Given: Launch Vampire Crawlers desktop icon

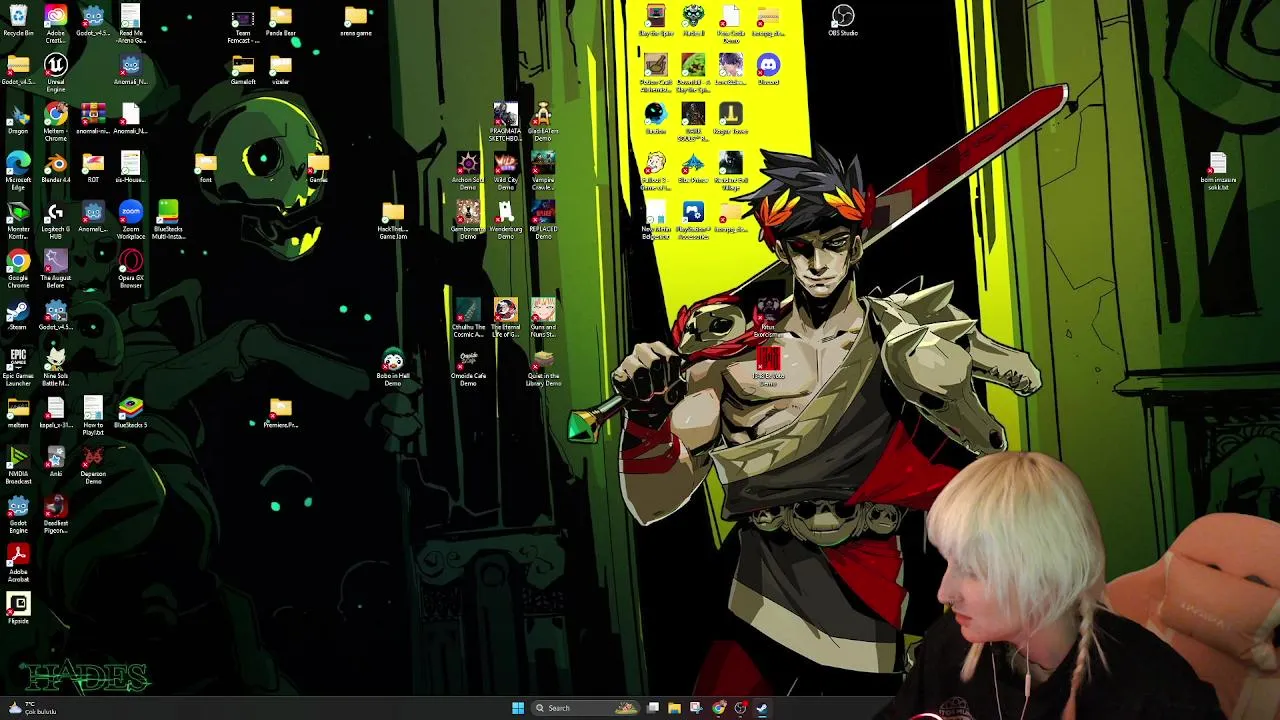Looking at the screenshot, I should [x=543, y=171].
